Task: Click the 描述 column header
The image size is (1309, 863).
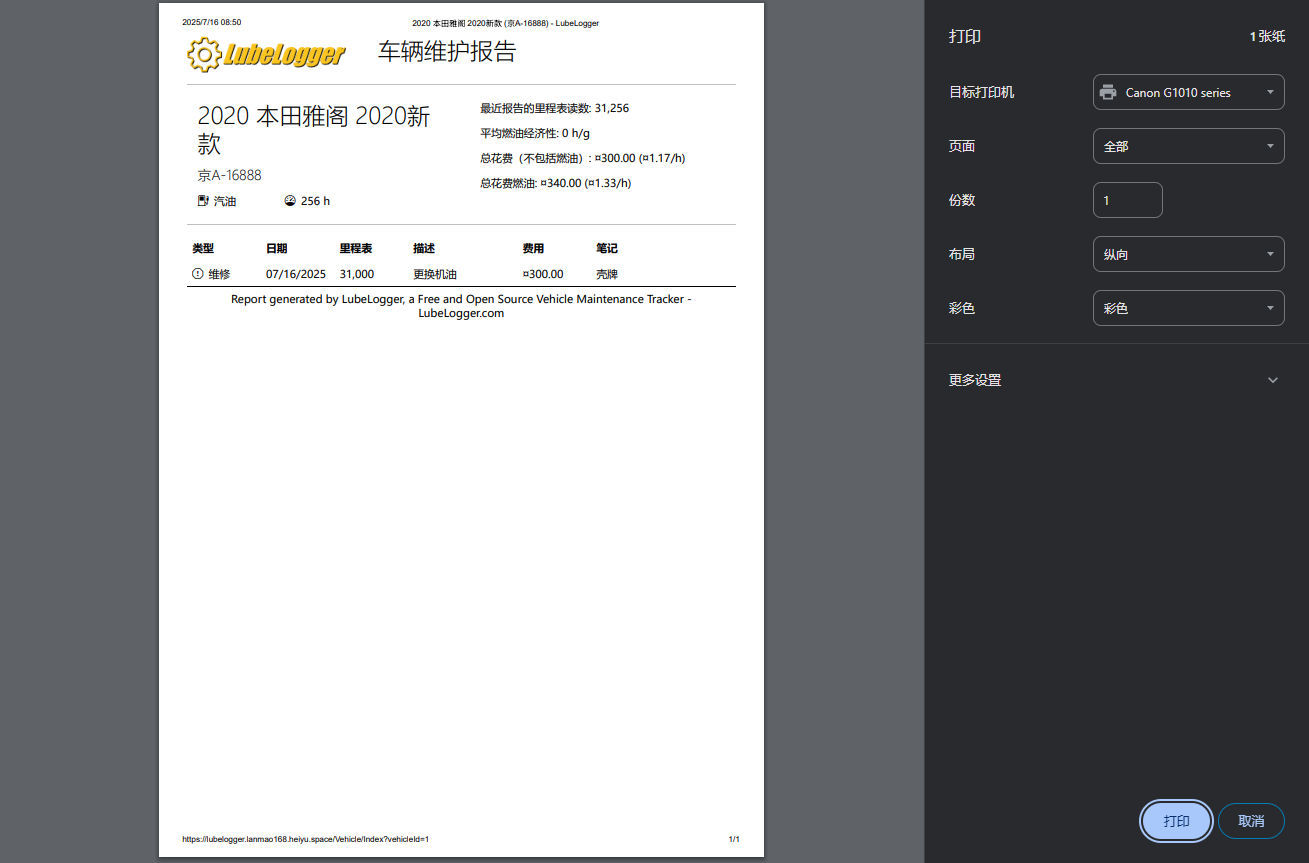Action: coord(424,248)
